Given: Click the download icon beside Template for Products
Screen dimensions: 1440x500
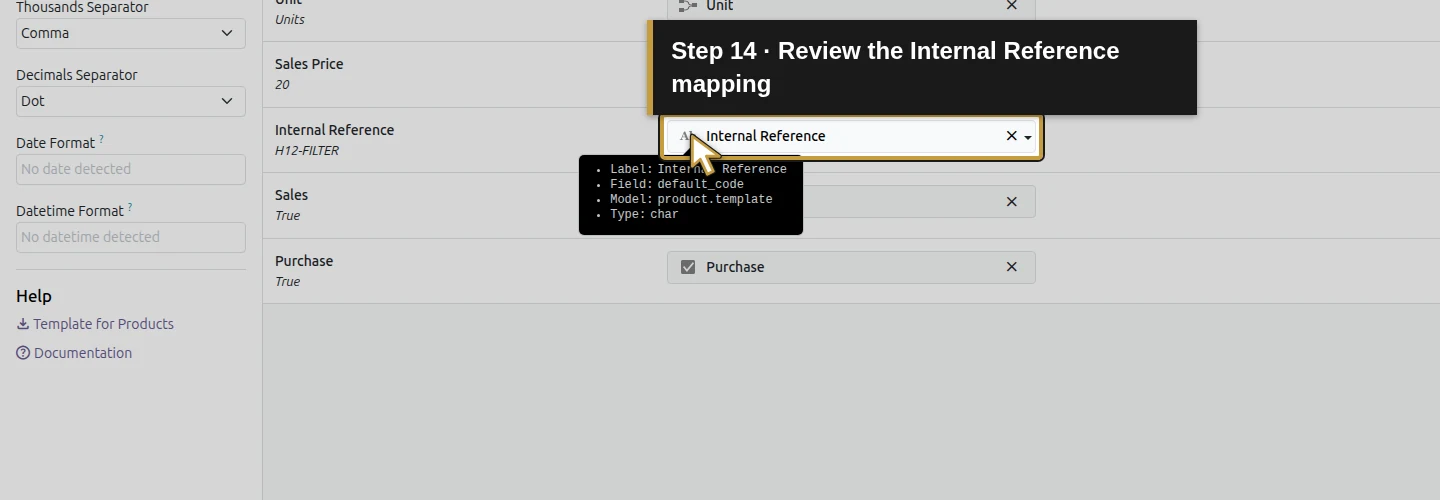Looking at the screenshot, I should pyautogui.click(x=23, y=324).
